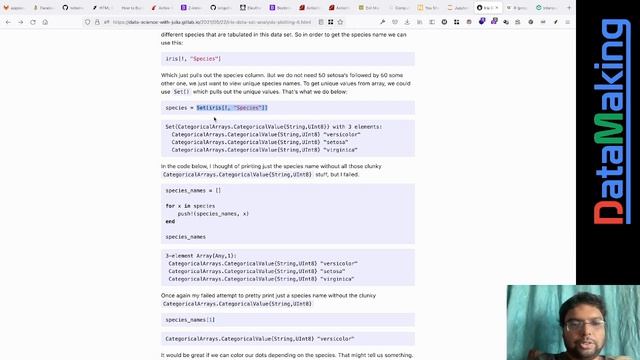Click the four-square grid icon in address bar
Screen dimensions: 640x360
point(331,22)
